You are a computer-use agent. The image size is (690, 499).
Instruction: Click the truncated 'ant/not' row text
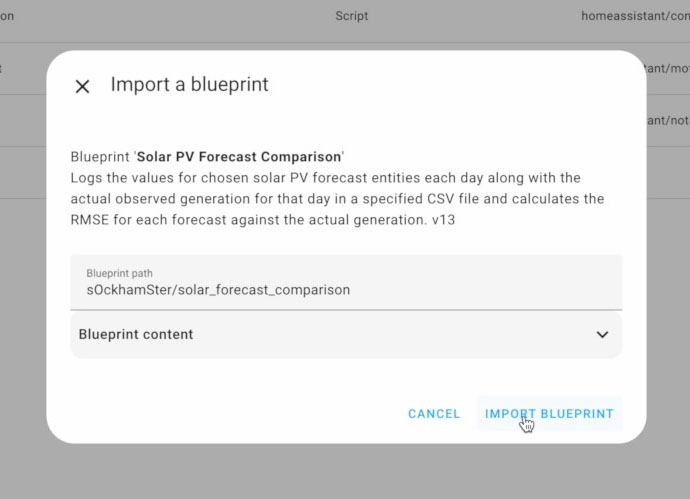click(668, 120)
